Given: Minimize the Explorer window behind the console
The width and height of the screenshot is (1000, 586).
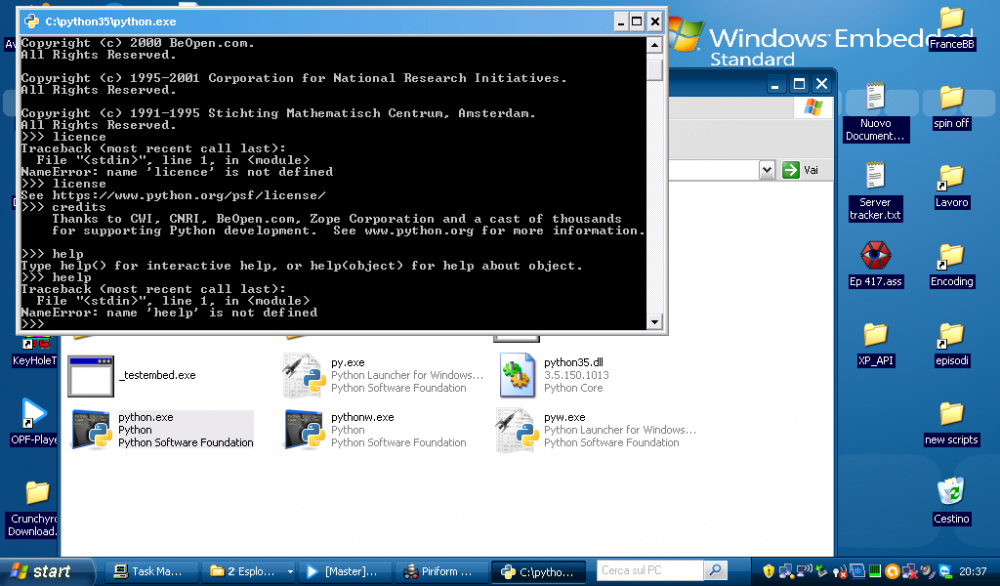Looking at the screenshot, I should click(775, 84).
